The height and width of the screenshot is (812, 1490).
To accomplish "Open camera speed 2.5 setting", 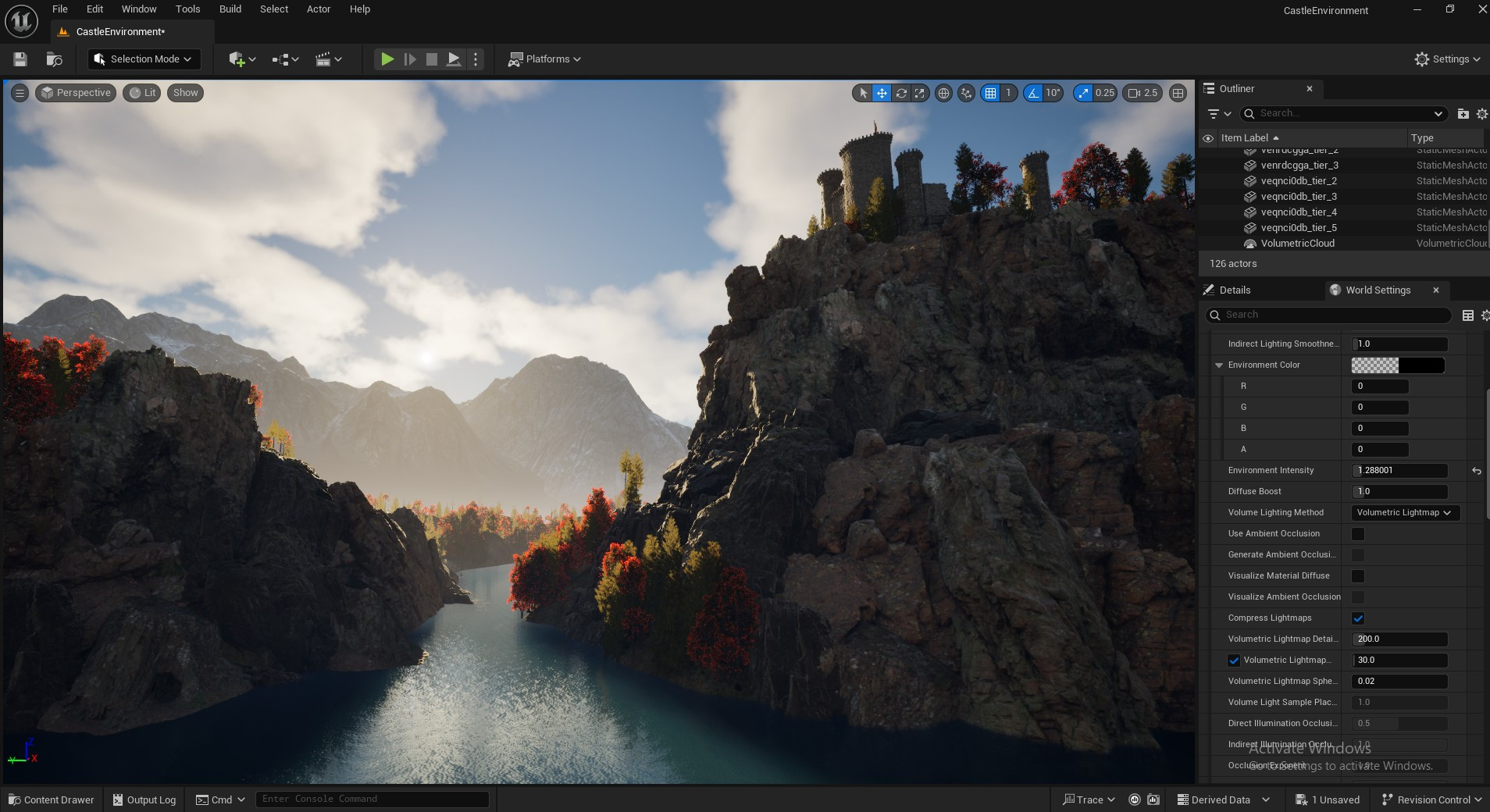I will click(1142, 93).
